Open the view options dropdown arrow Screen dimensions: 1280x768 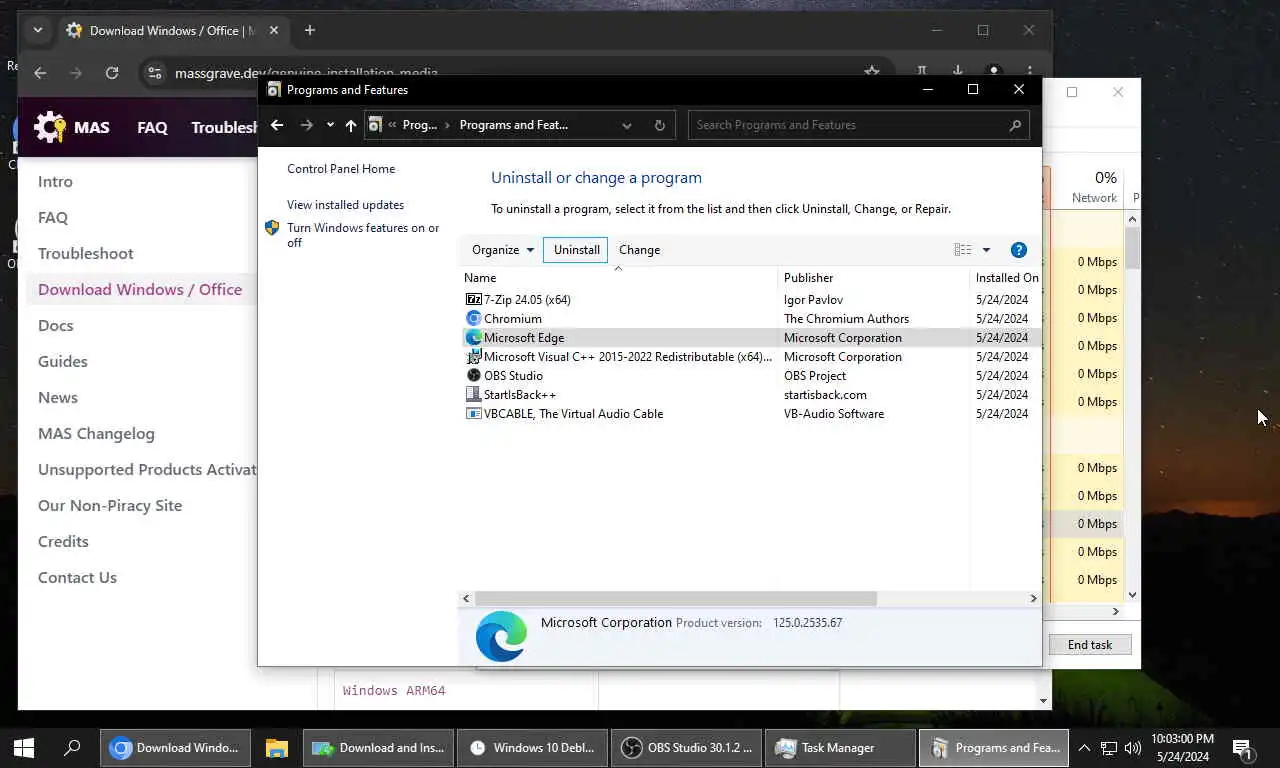click(986, 250)
